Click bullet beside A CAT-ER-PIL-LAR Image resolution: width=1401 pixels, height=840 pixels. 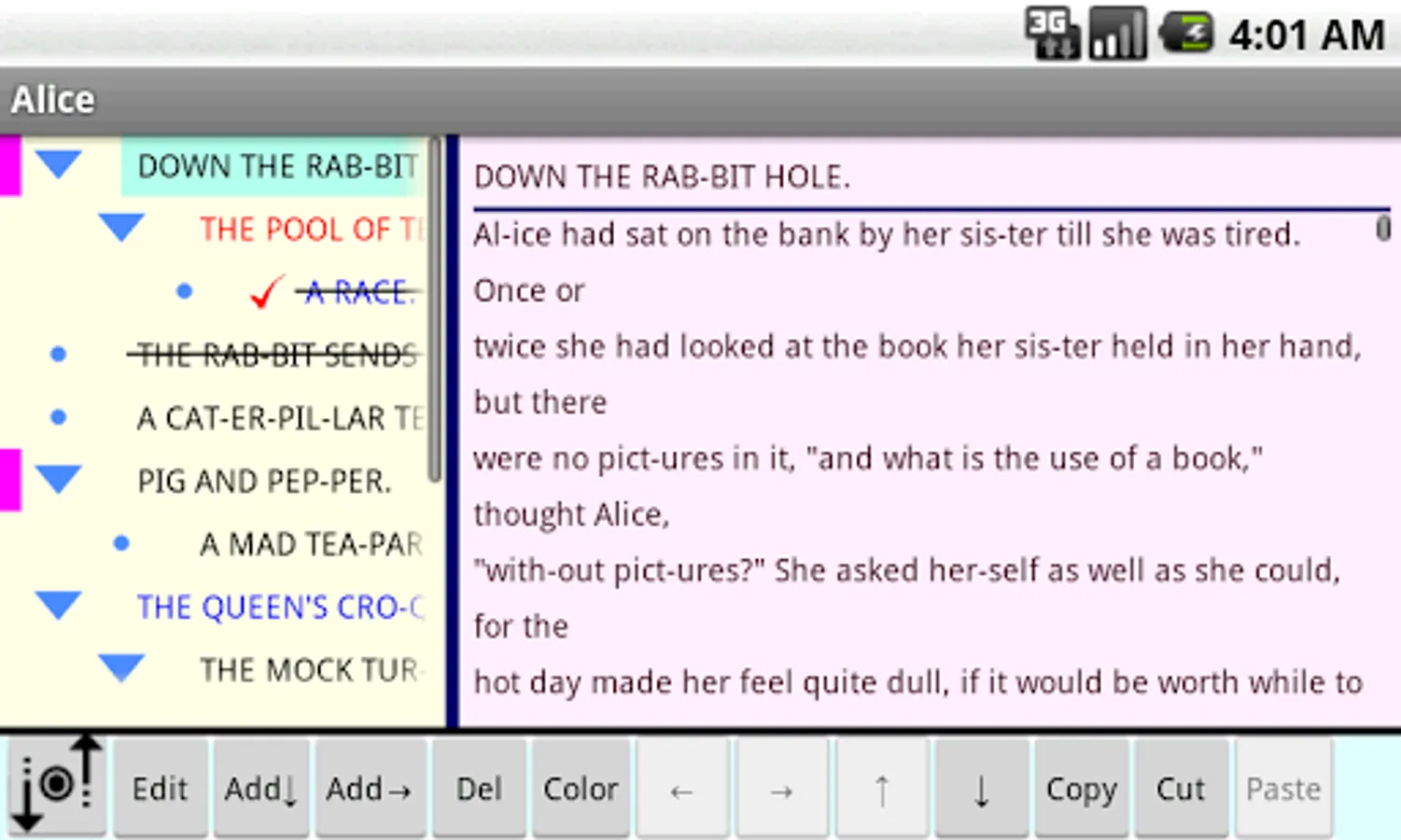tap(59, 417)
